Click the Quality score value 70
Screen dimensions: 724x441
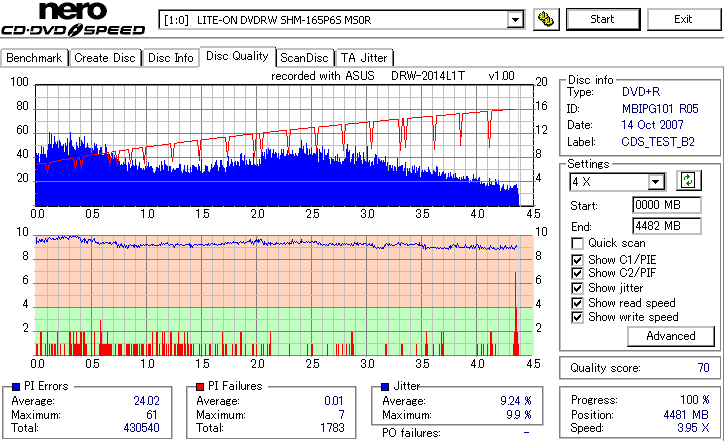click(703, 368)
